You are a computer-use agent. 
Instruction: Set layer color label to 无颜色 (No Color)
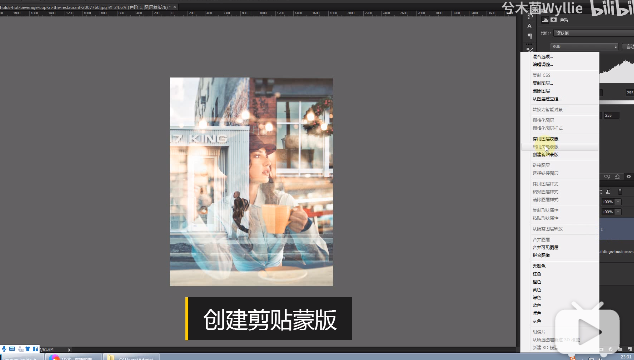click(x=539, y=266)
